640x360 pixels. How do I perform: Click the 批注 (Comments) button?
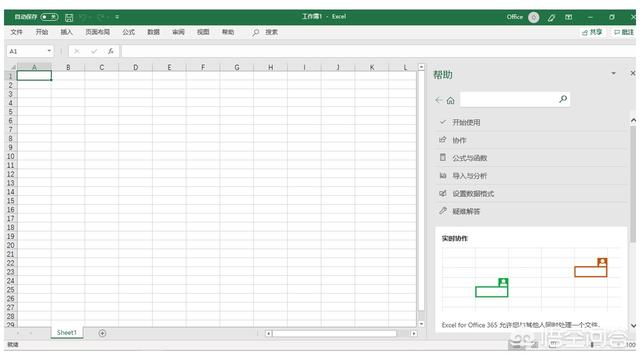pyautogui.click(x=624, y=32)
